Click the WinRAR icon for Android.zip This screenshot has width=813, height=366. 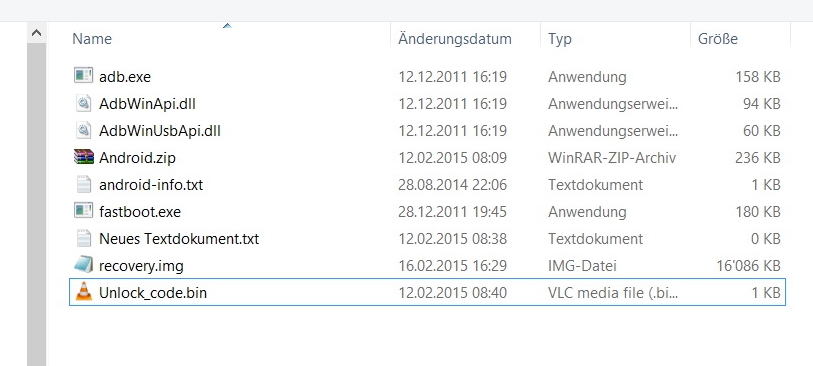tap(83, 157)
